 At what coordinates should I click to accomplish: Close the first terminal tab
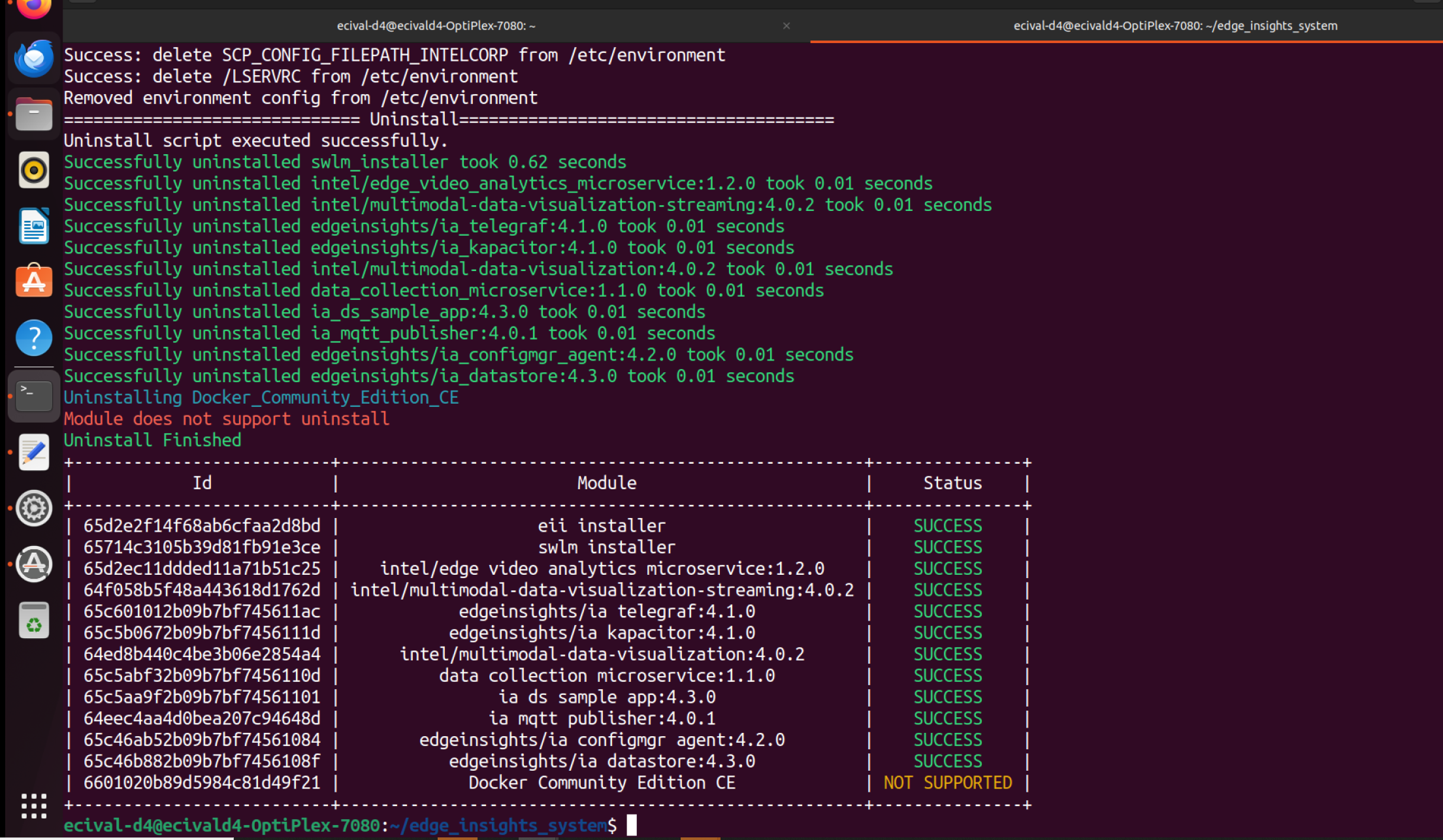786,25
